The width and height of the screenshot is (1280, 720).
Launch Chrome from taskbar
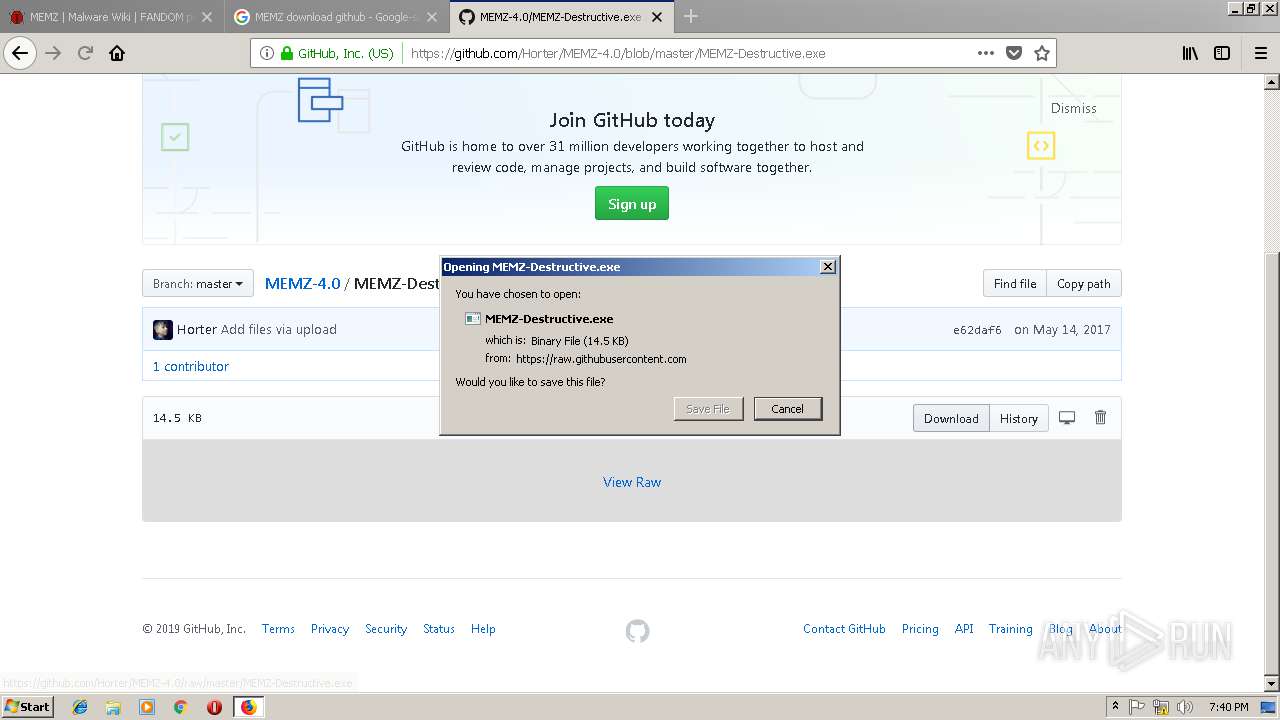click(180, 707)
